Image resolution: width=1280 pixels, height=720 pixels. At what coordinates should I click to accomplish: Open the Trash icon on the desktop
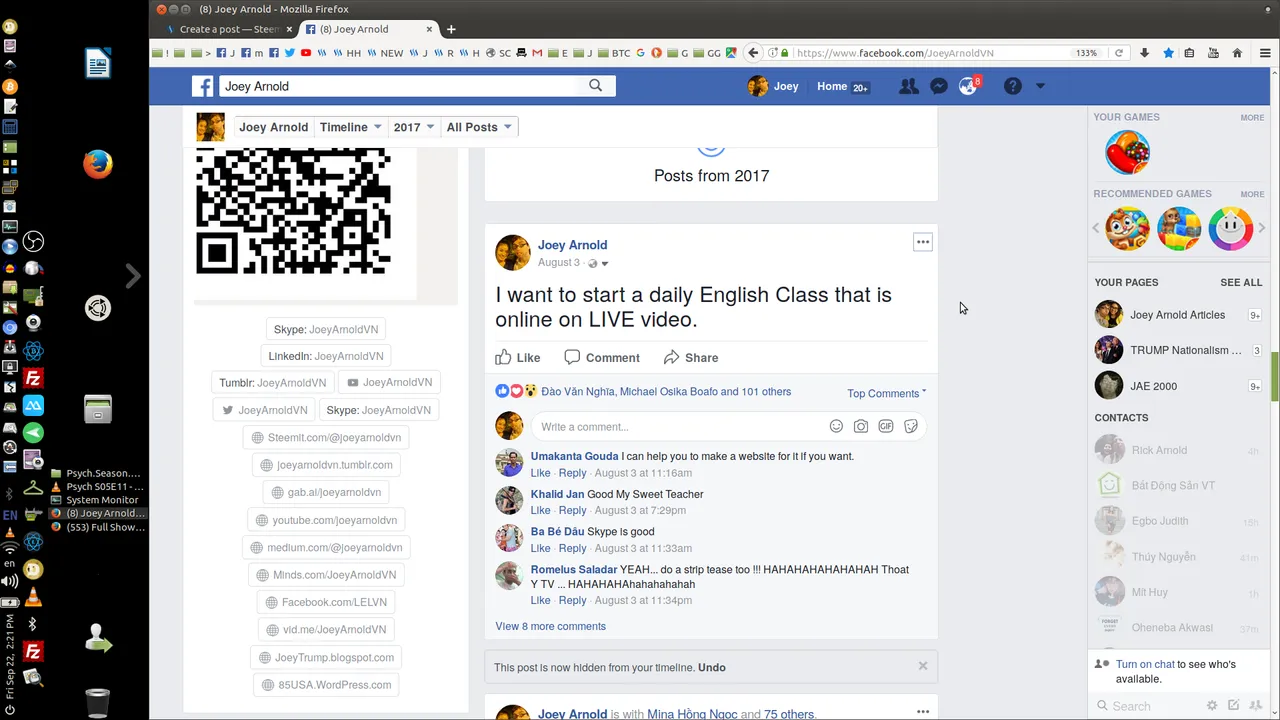pyautogui.click(x=97, y=702)
